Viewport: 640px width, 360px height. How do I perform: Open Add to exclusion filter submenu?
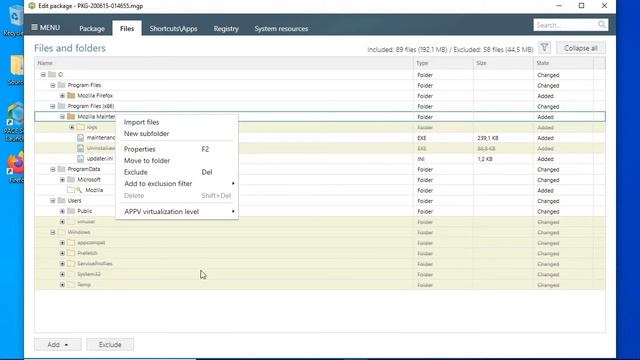coord(177,184)
